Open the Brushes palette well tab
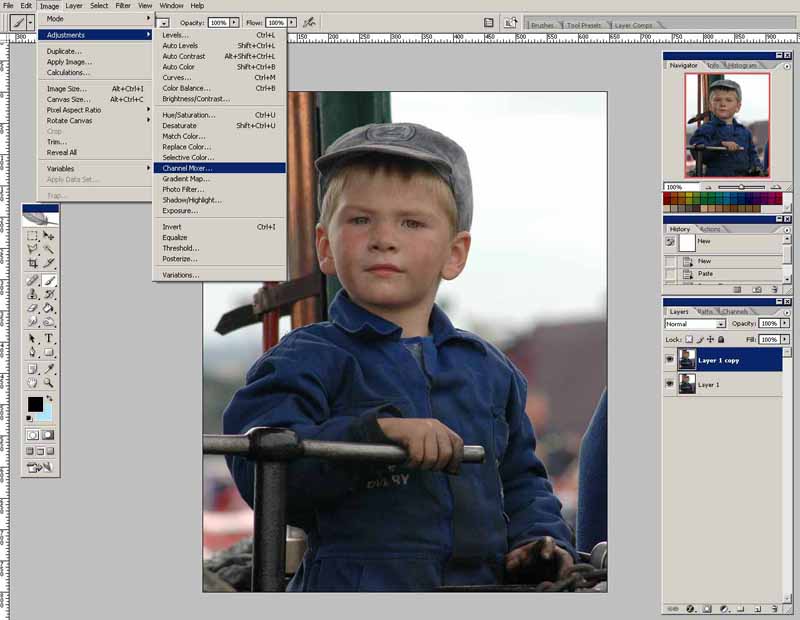 (x=542, y=25)
